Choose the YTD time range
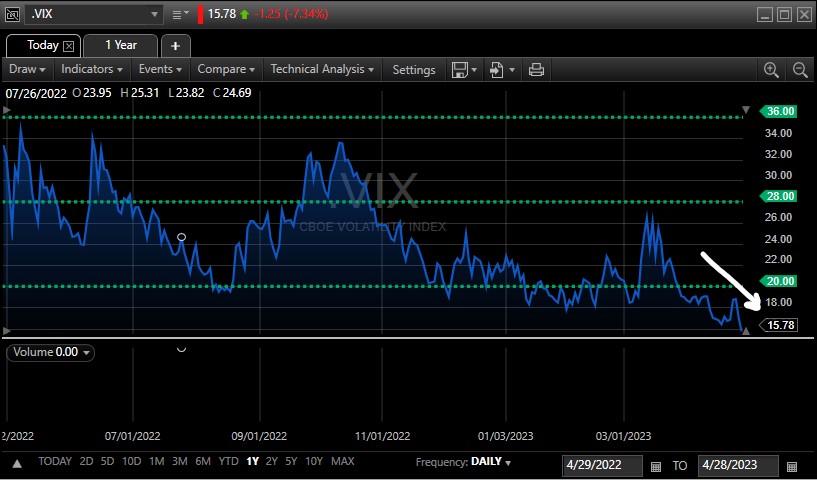Screen dimensions: 817x480 (228, 462)
